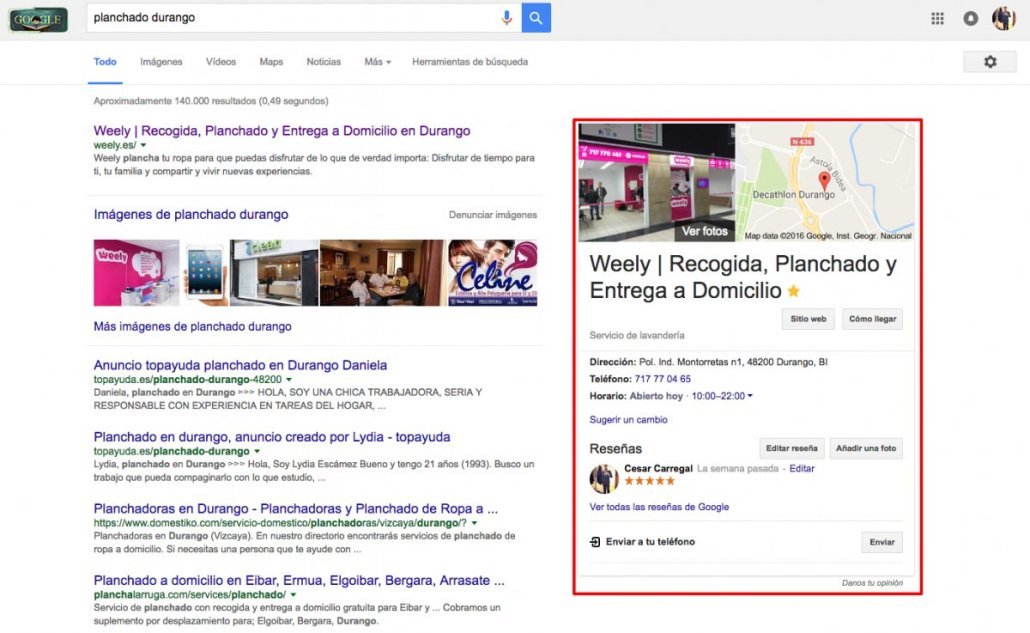
Task: Open the account profile avatar
Action: 1003,18
